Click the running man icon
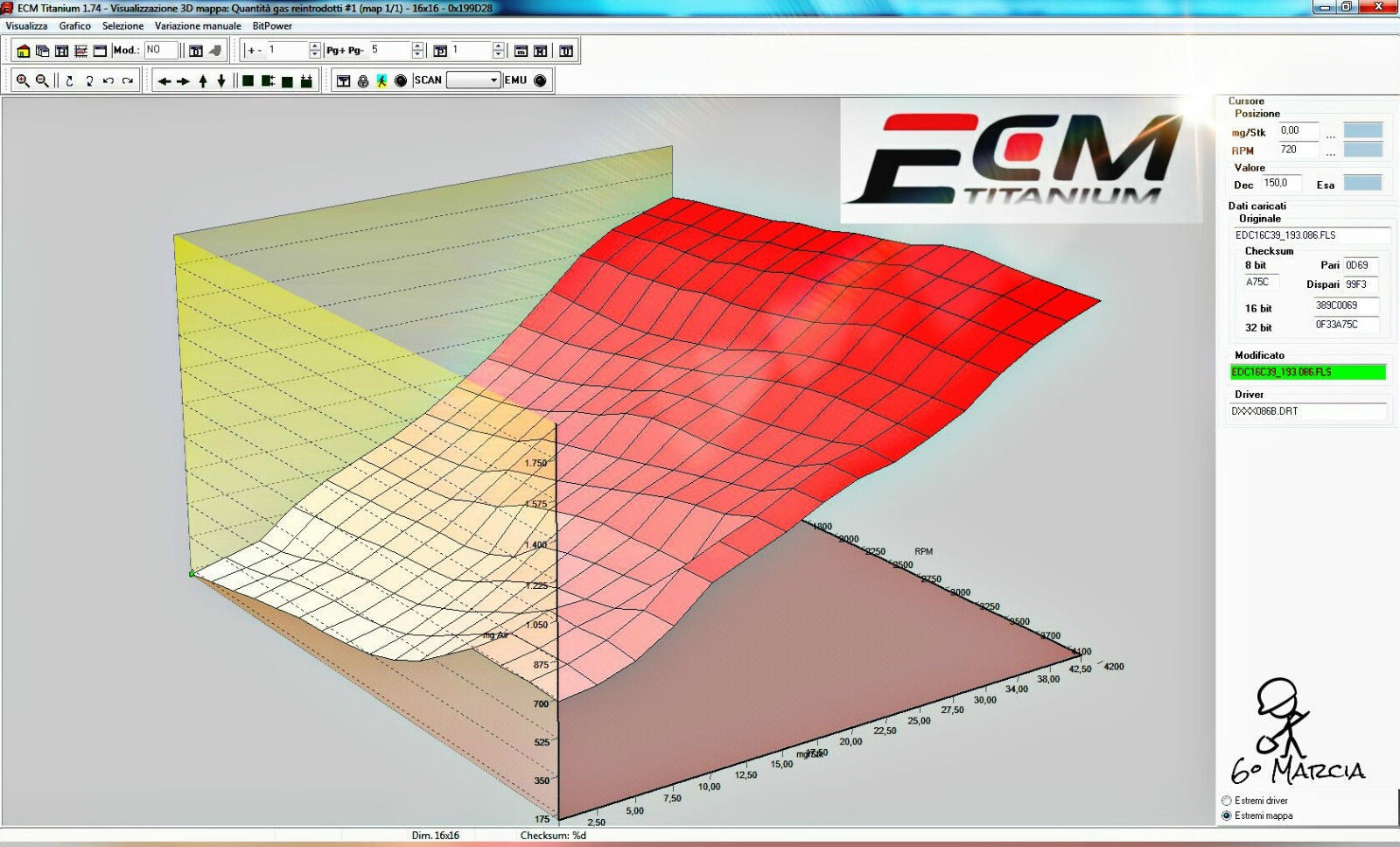The width and height of the screenshot is (1400, 847). click(x=381, y=80)
